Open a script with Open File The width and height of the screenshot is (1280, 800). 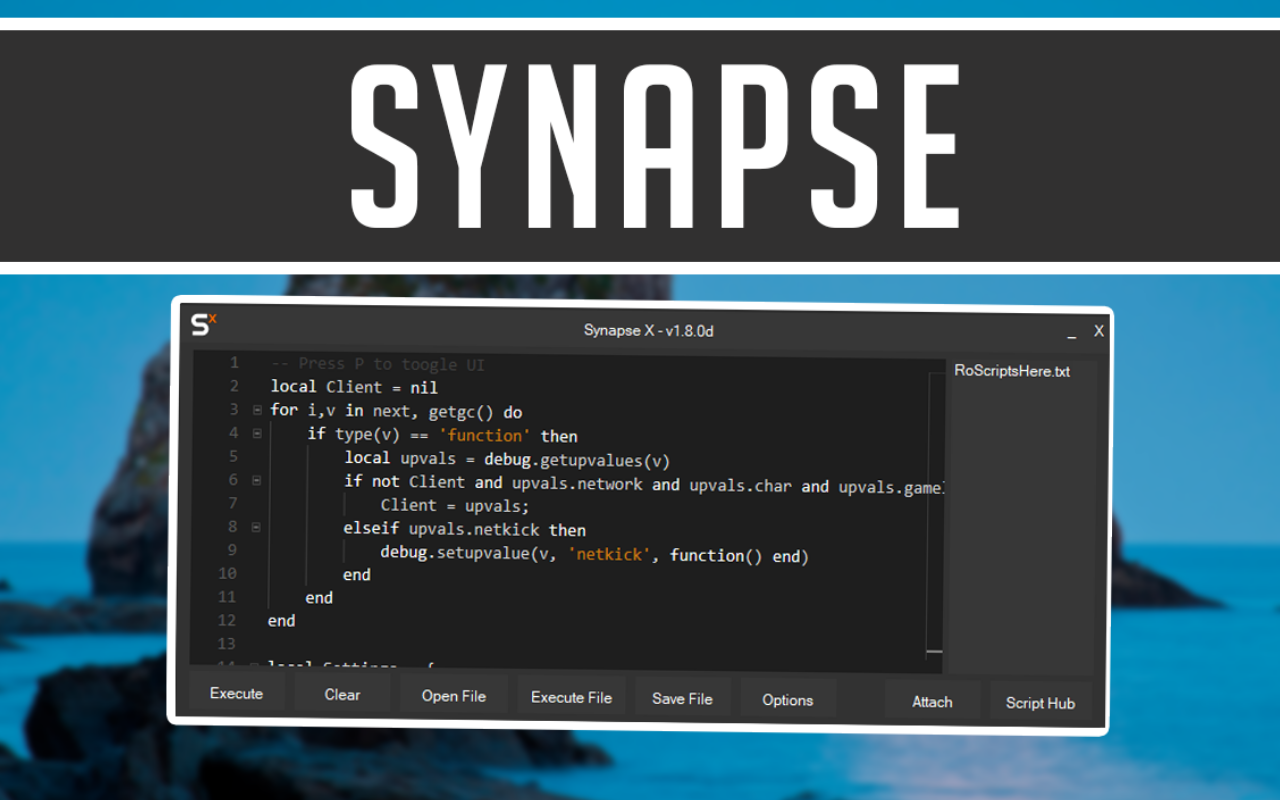click(x=454, y=696)
